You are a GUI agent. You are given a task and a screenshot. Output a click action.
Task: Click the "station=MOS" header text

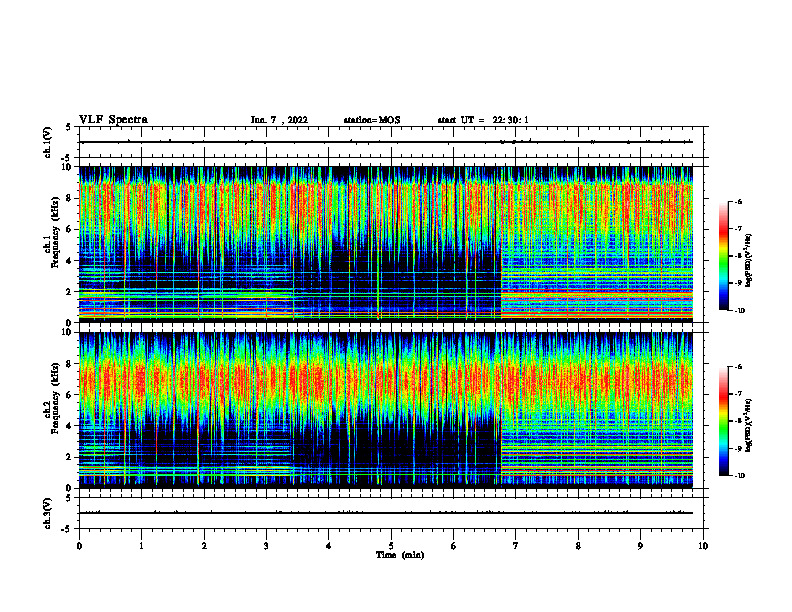click(x=372, y=120)
